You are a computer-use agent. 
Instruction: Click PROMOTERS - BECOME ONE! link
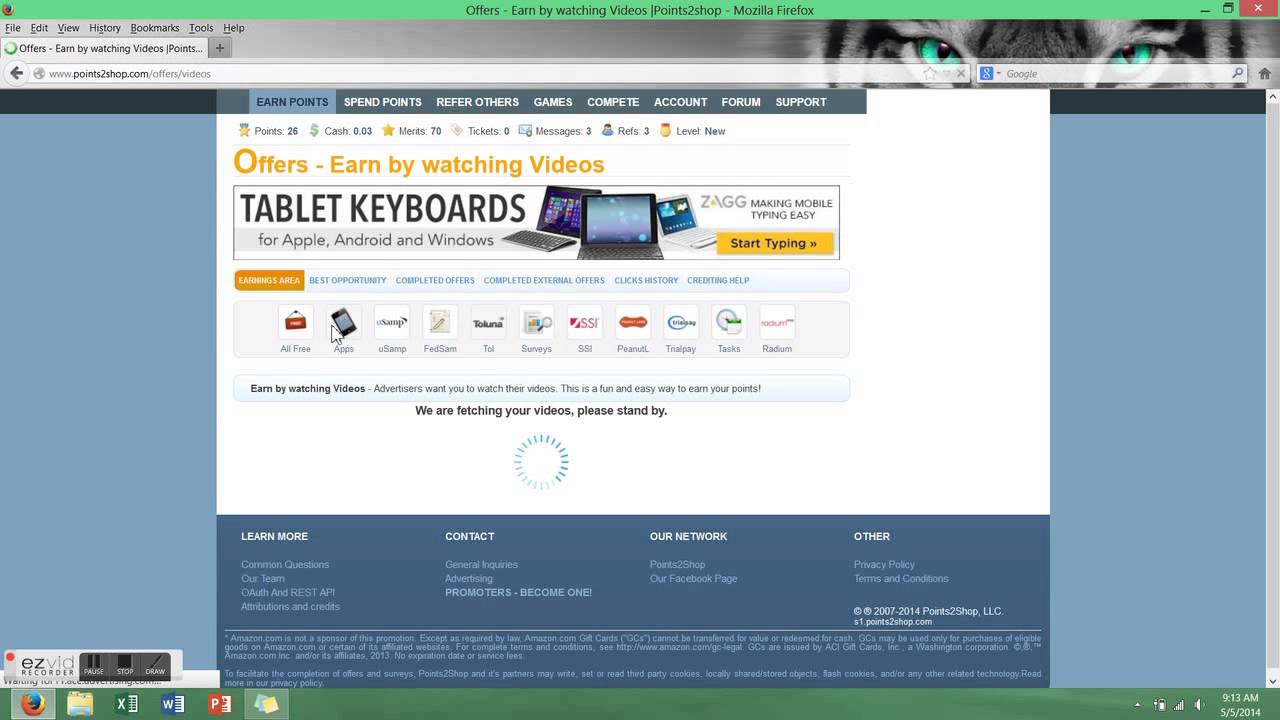[x=518, y=593]
